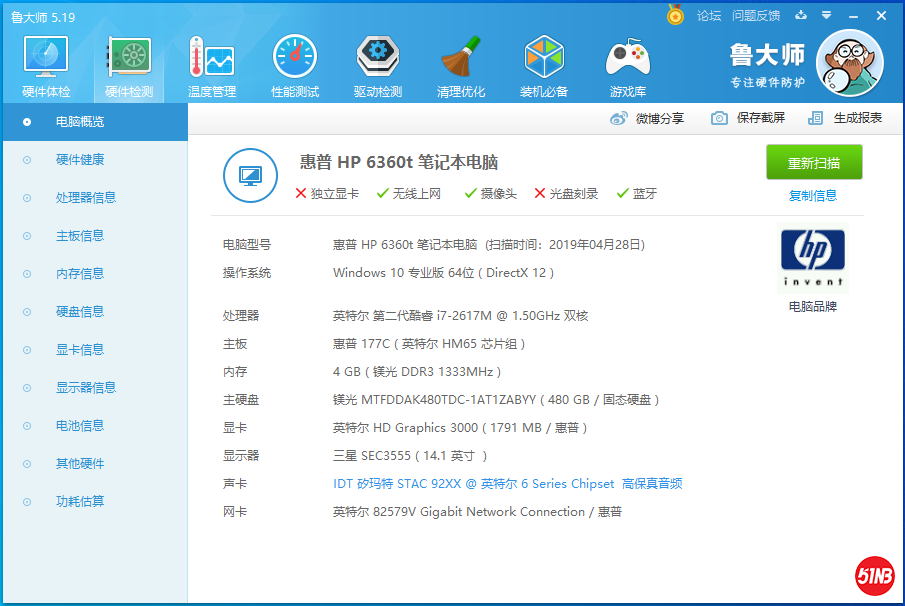
Task: Toggle the 独立显卡 discrete graphics indicator
Action: [332, 193]
